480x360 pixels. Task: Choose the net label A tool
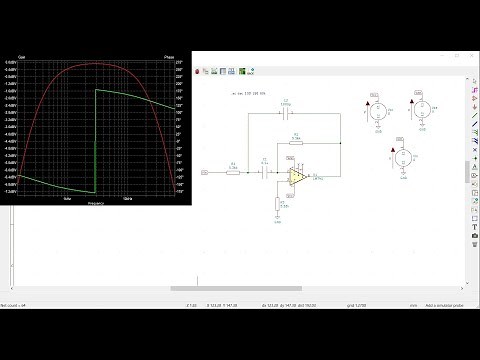(475, 167)
